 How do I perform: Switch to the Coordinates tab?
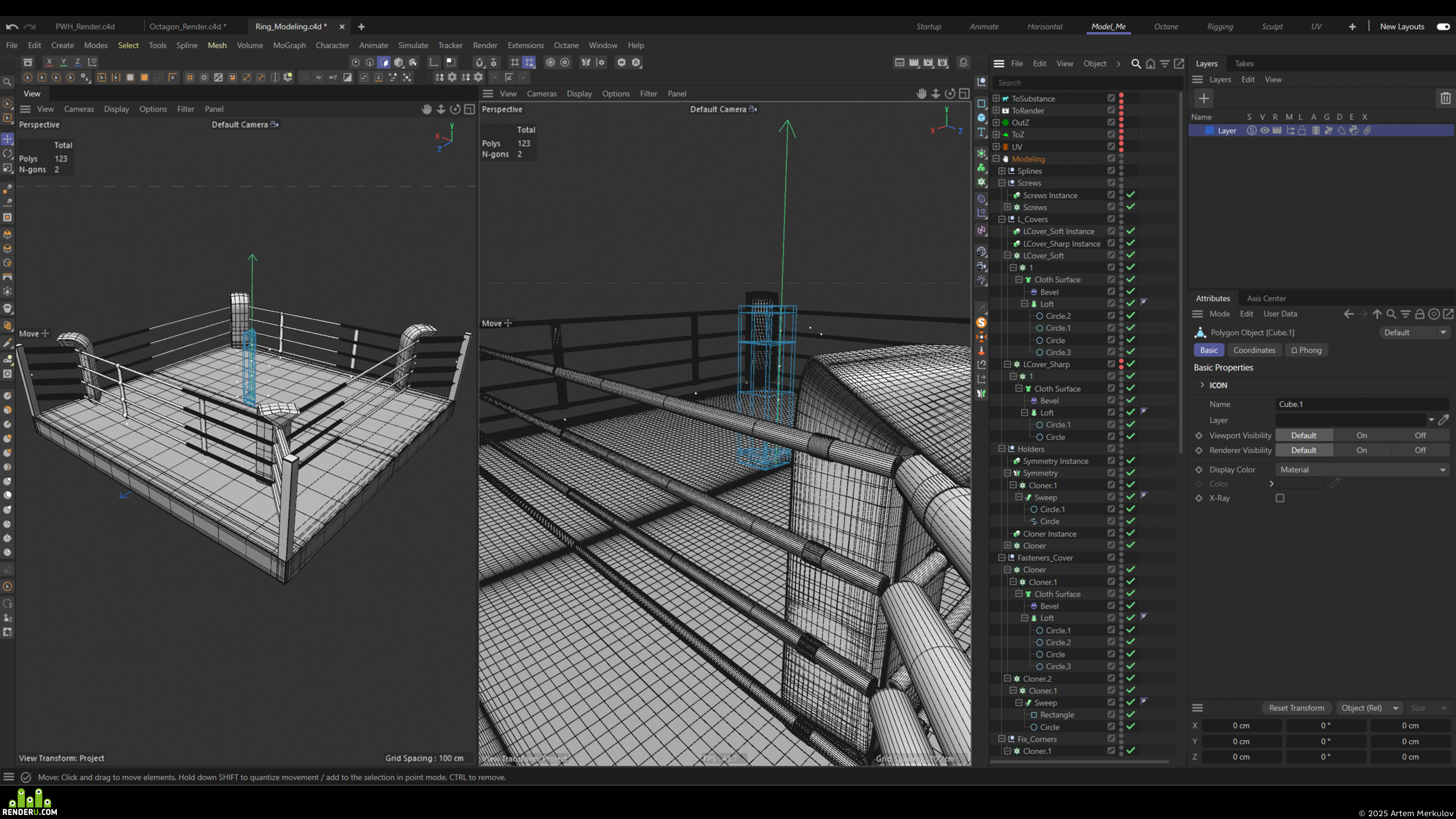point(1254,350)
